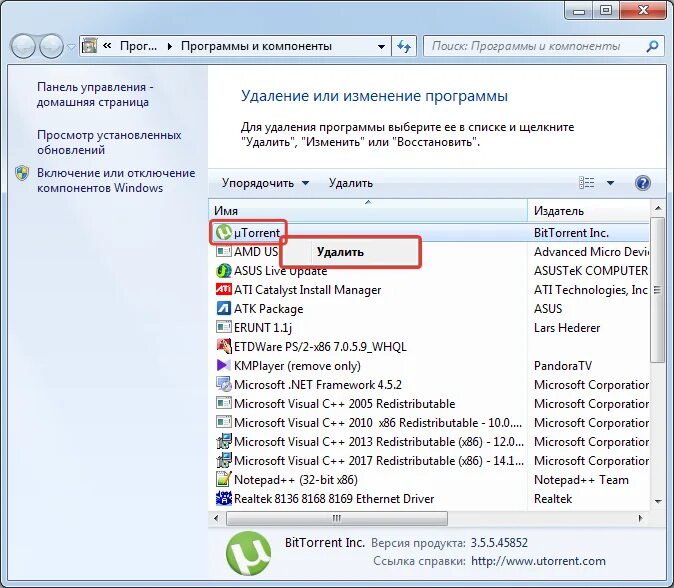Viewport: 674px width, 588px height.
Task: Show hidden breadcrumb levels via double chevron
Action: coord(107,45)
